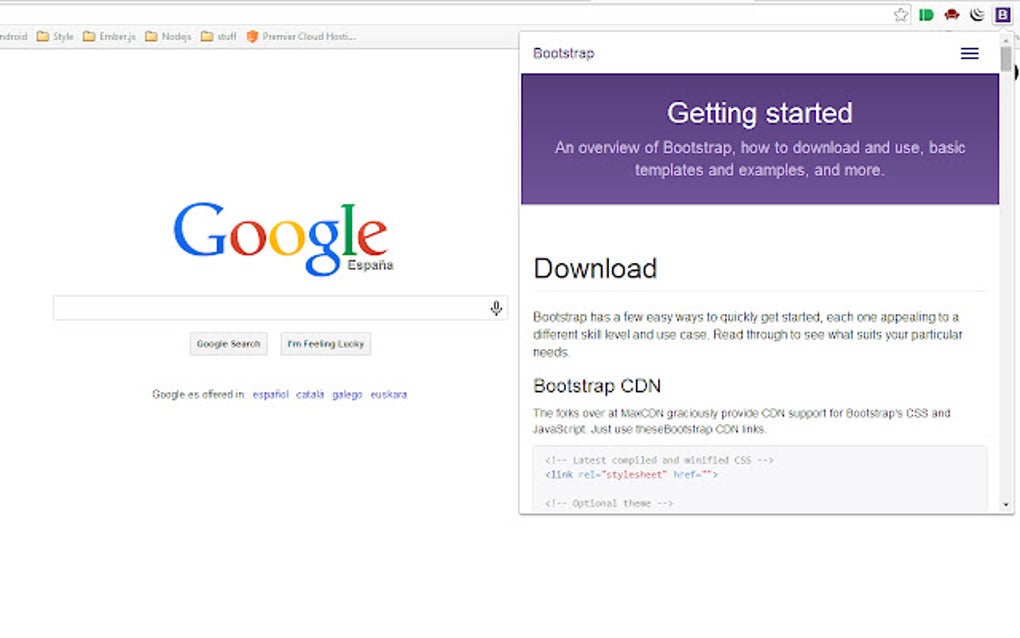
Task: Click the black swirl extension icon
Action: point(976,14)
